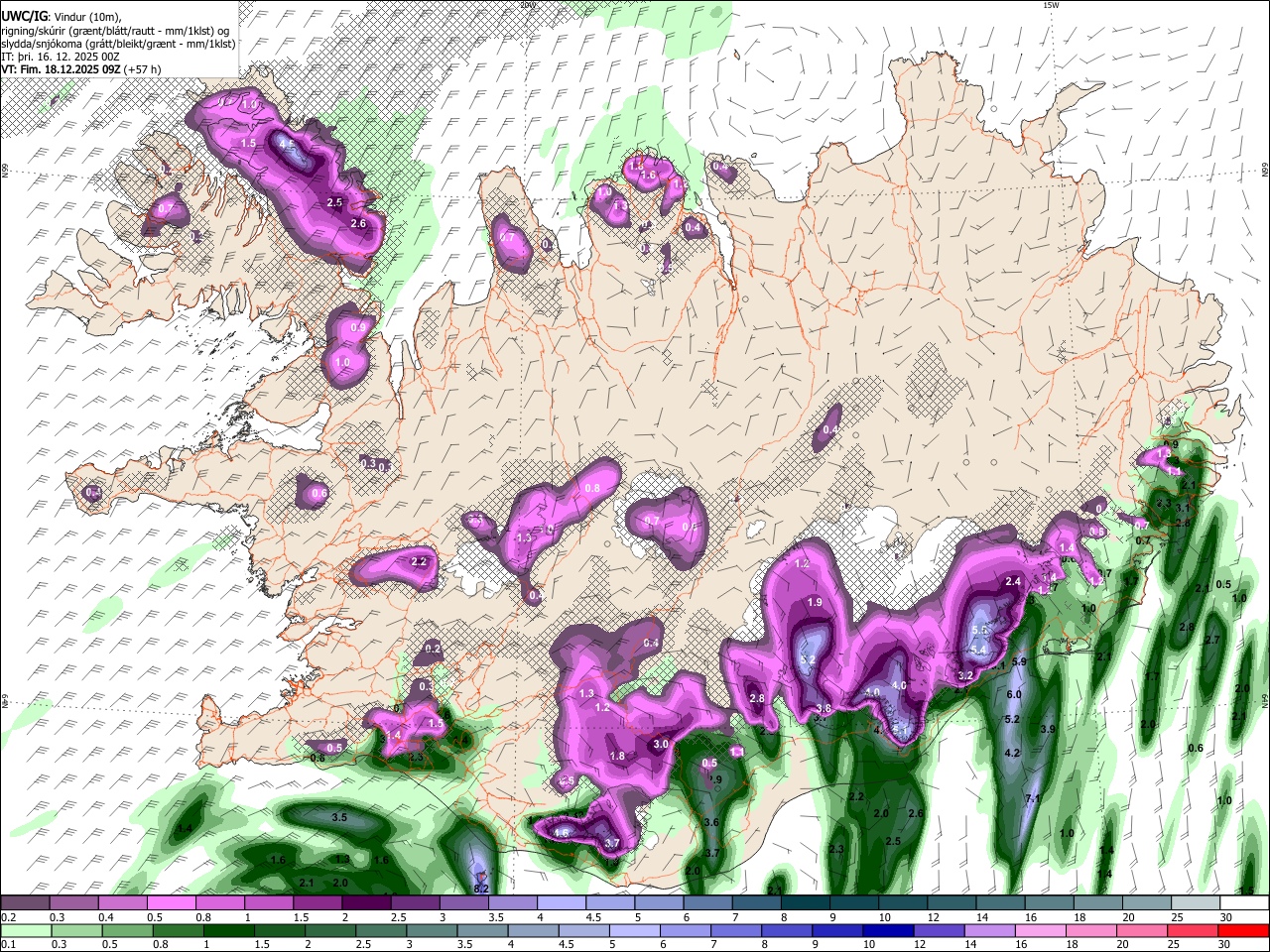The width and height of the screenshot is (1270, 952).
Task: Click the red rain swatch after 30
Action: 1244,931
